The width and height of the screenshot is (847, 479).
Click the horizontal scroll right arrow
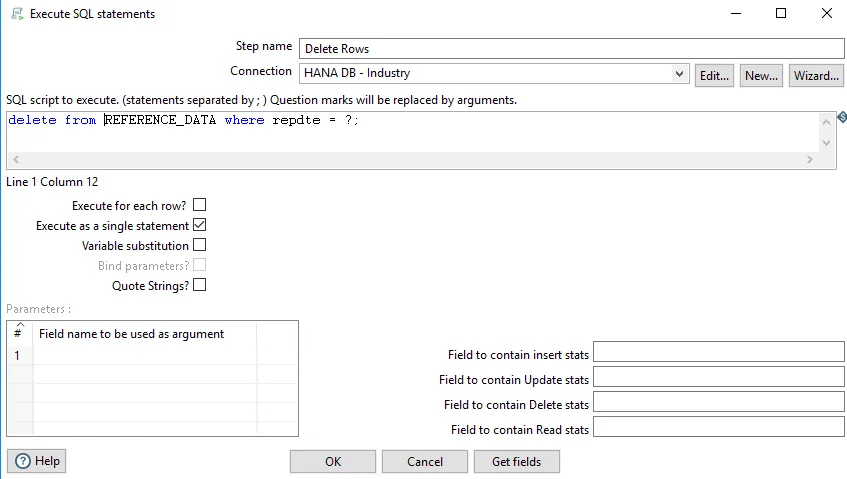click(x=810, y=160)
